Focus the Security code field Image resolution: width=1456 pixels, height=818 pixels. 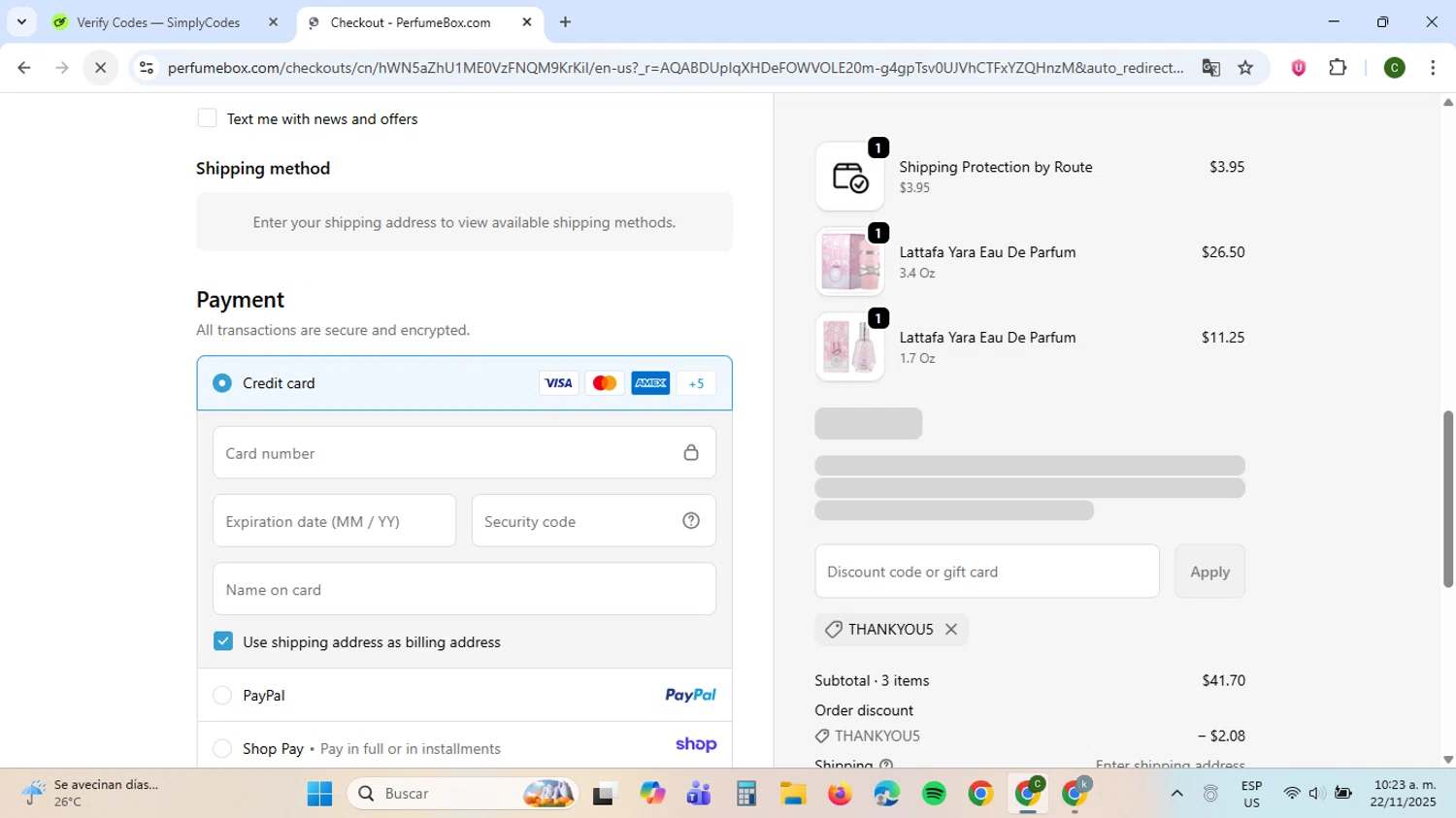(594, 521)
